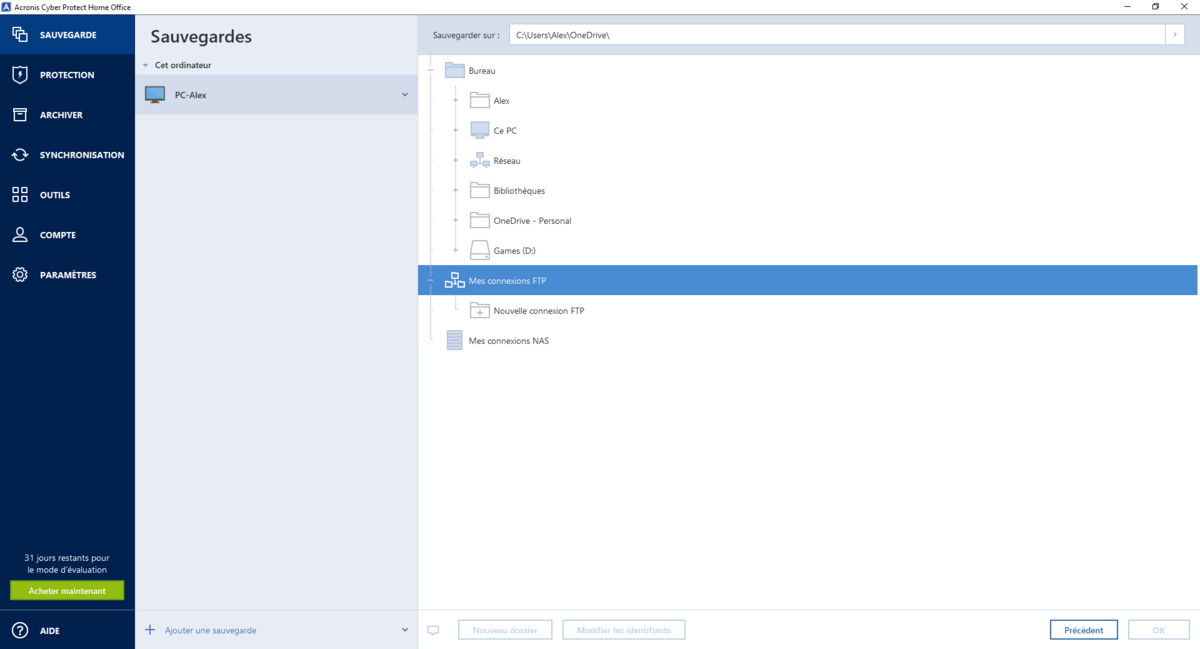Click the comment bubble icon in bottom bar
The width and height of the screenshot is (1200, 649).
point(433,631)
